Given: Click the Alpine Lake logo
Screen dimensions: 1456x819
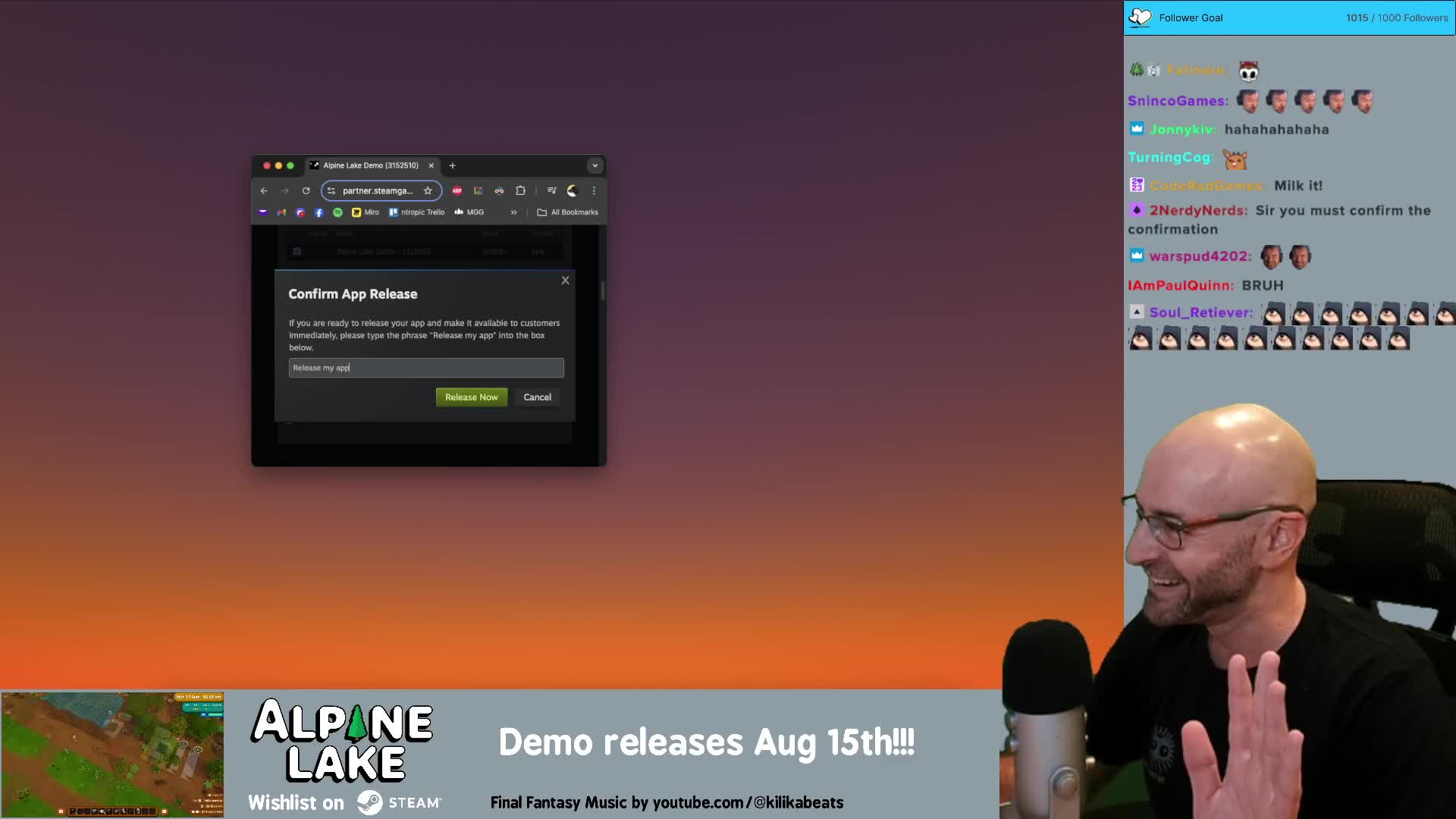Looking at the screenshot, I should 343,741.
